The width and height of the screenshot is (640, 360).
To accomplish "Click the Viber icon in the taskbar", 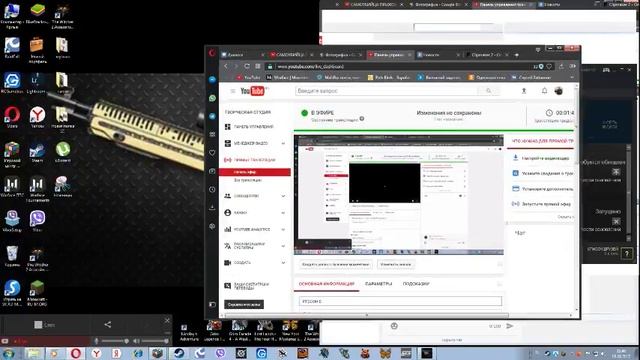I will click(x=220, y=353).
